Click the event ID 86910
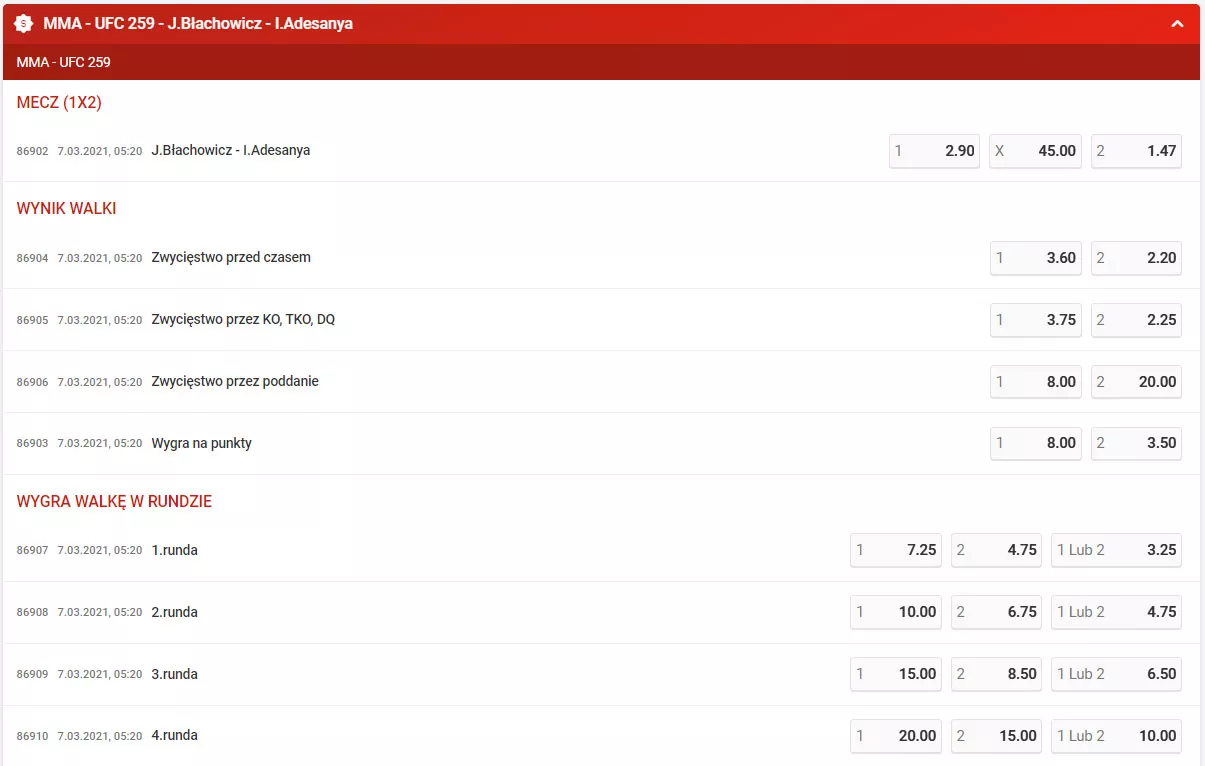This screenshot has height=766, width=1205. point(32,736)
